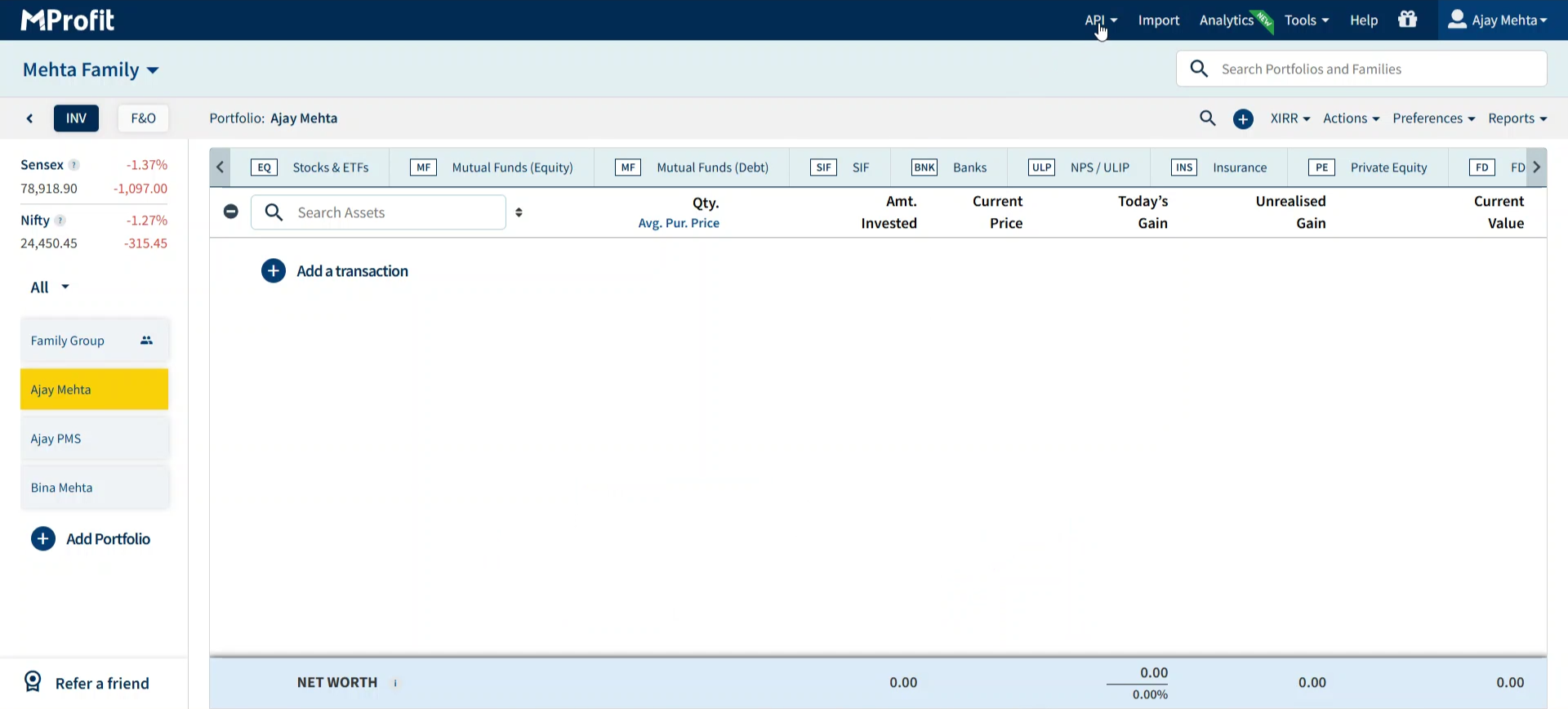Expand the All filter dropdown
This screenshot has height=709, width=1568.
click(x=50, y=288)
